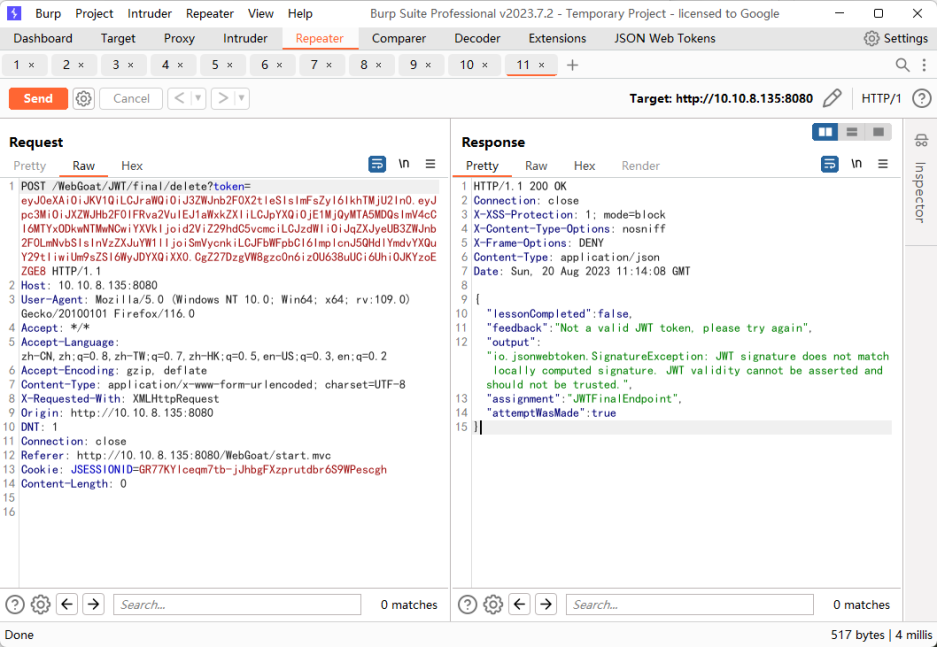Image resolution: width=937 pixels, height=647 pixels.
Task: Toggle response non-printable characters \n
Action: [x=856, y=164]
